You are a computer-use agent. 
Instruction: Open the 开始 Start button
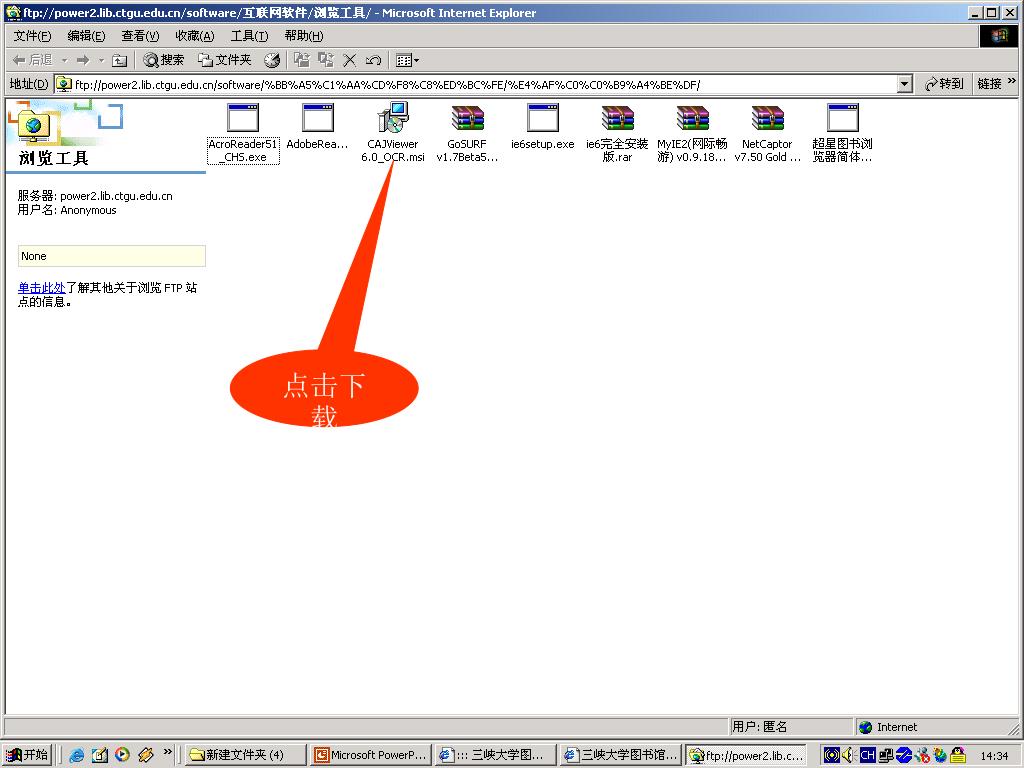tap(27, 755)
